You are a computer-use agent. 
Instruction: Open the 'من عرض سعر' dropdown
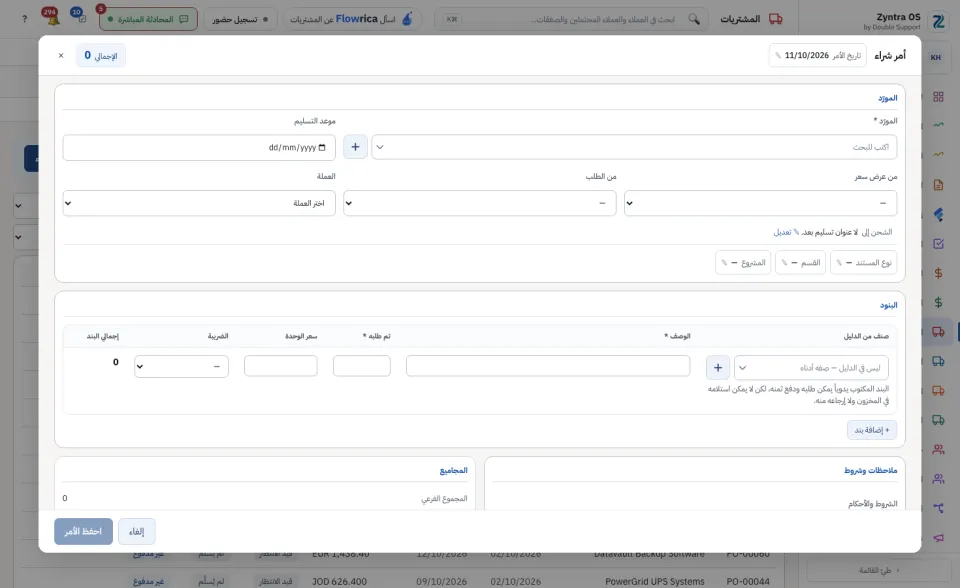[760, 203]
